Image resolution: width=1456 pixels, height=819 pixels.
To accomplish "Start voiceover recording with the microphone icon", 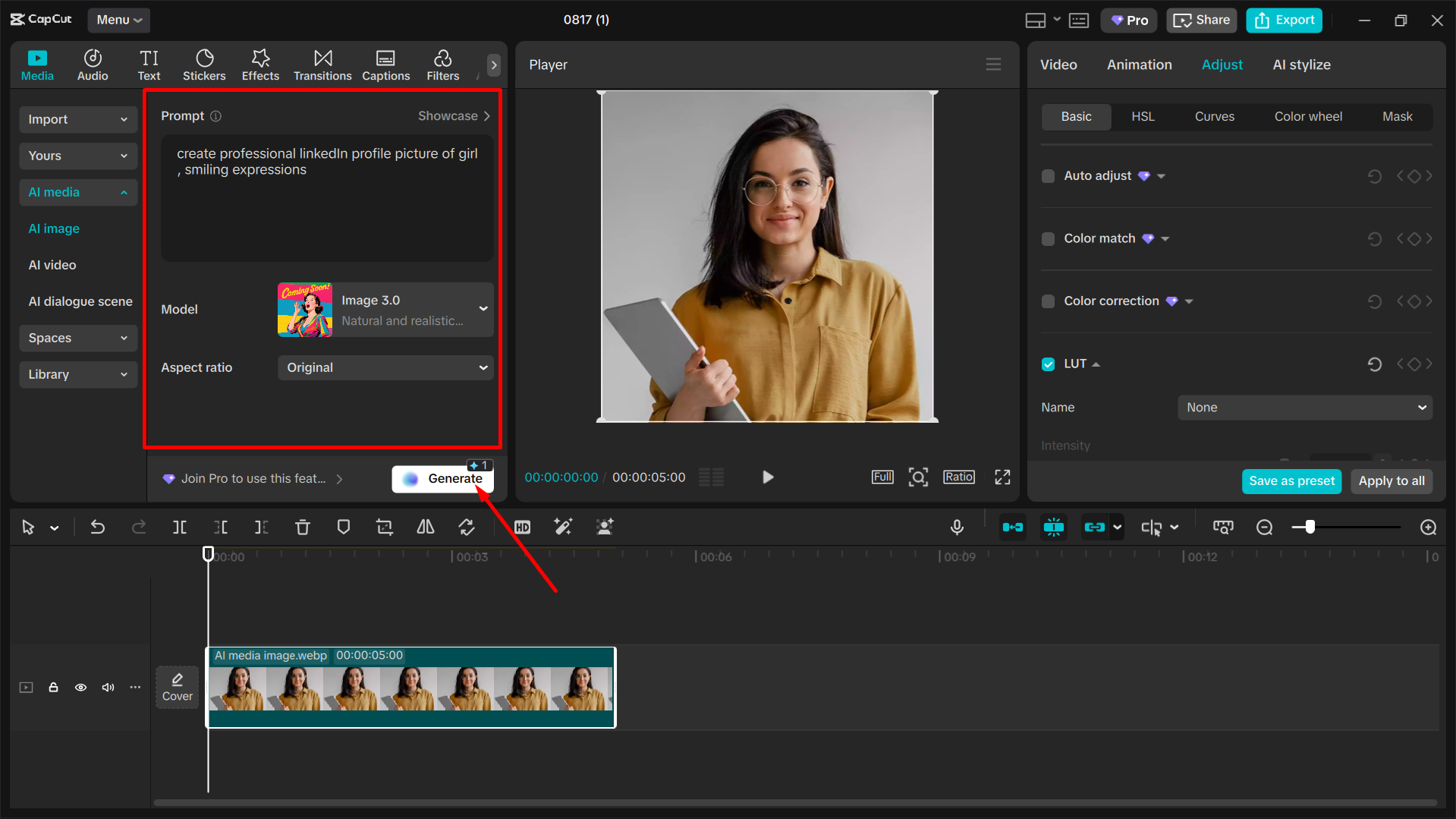I will [957, 527].
